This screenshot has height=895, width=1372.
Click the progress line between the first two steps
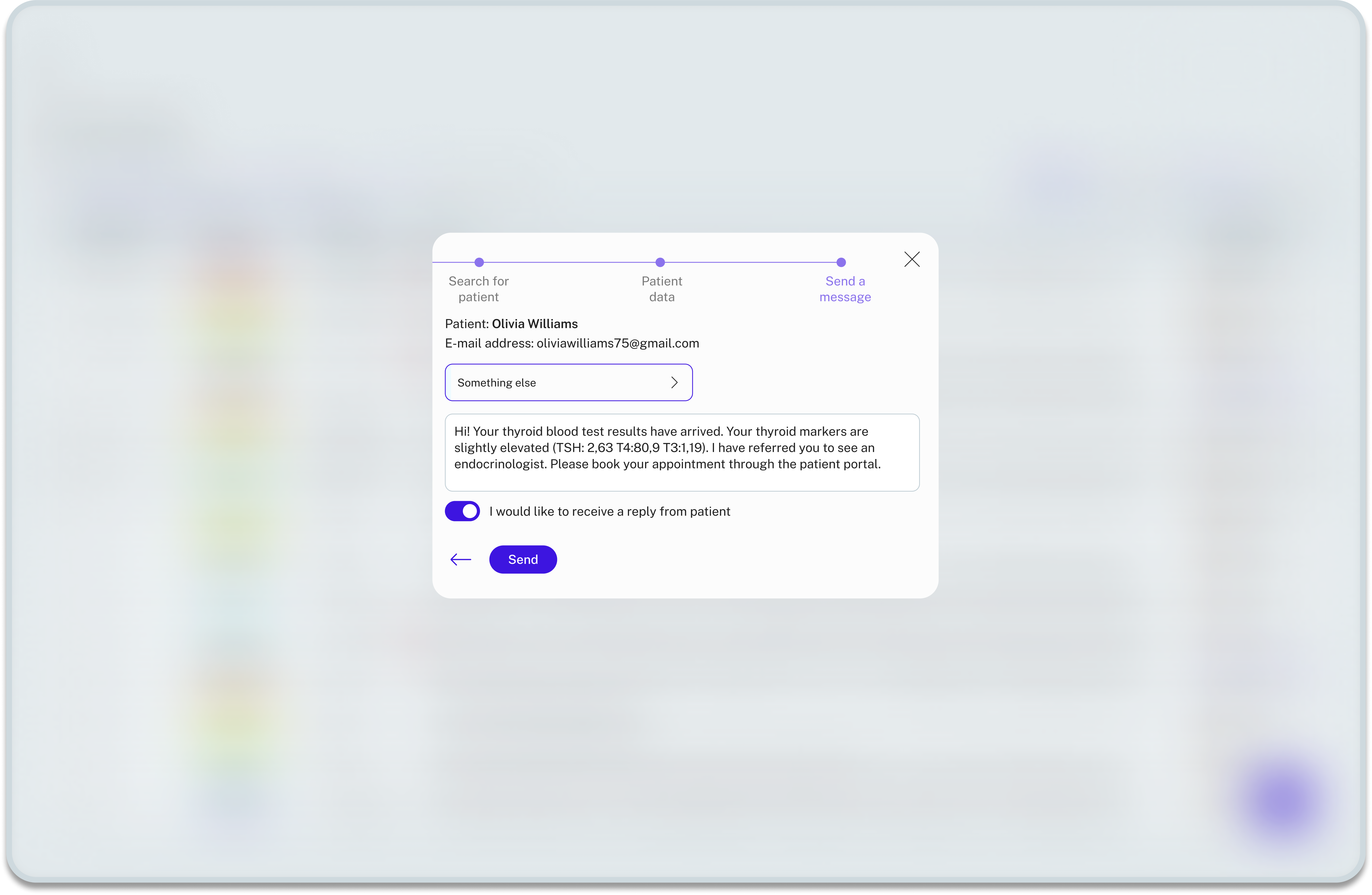pyautogui.click(x=570, y=262)
